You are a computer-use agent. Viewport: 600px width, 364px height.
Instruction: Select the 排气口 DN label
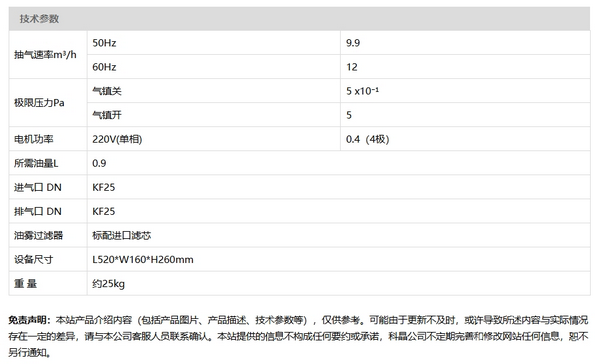coord(38,211)
